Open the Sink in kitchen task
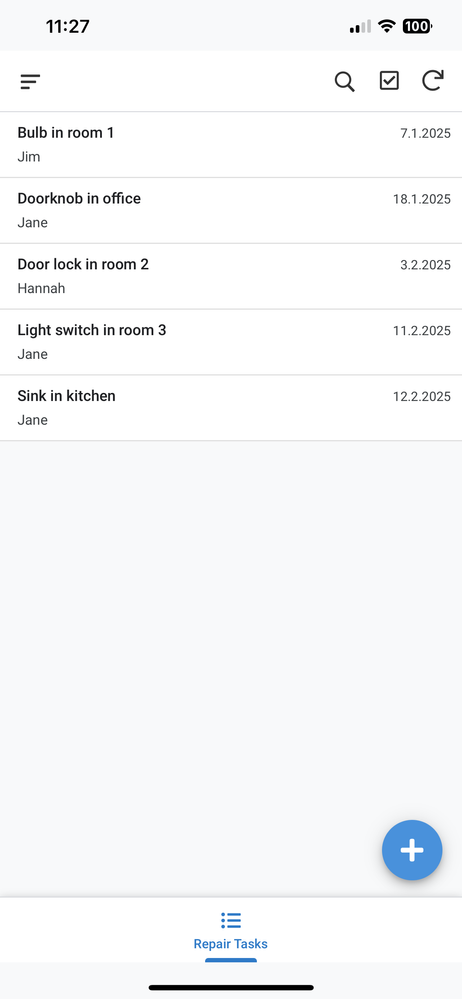462x999 pixels. pos(231,408)
